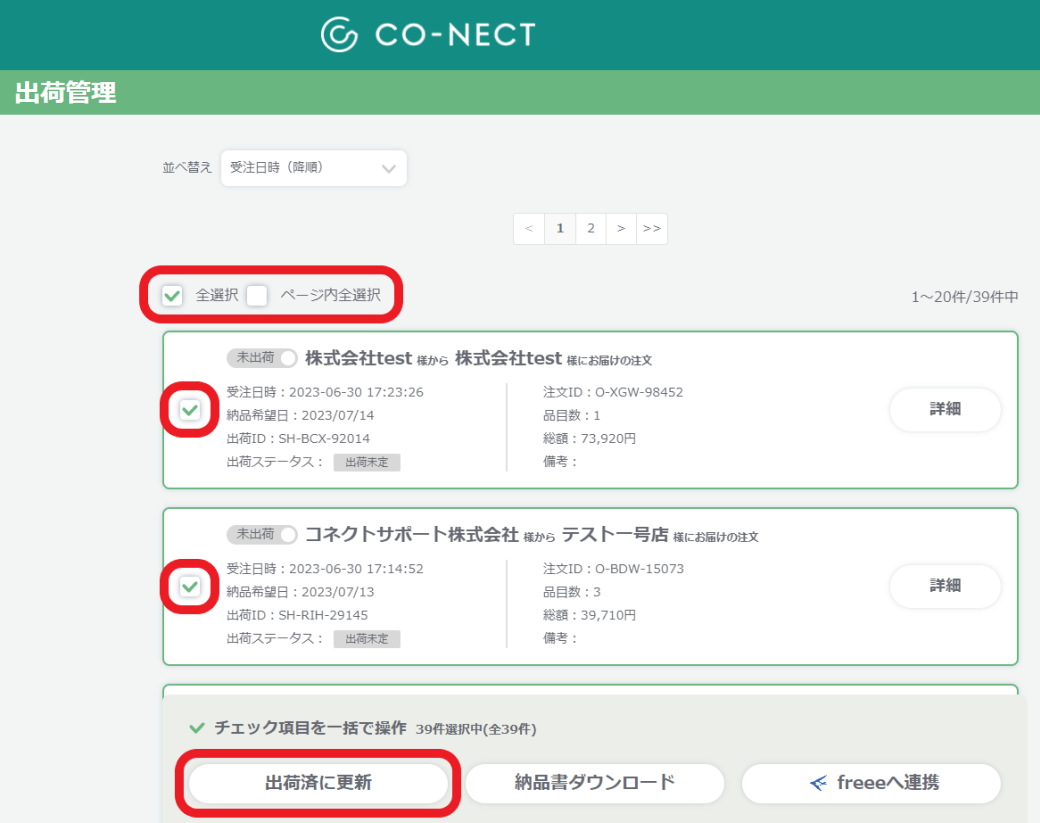Click 受注日時：2023-06-30 17:14:52 text
This screenshot has height=823, width=1040.
pos(325,568)
